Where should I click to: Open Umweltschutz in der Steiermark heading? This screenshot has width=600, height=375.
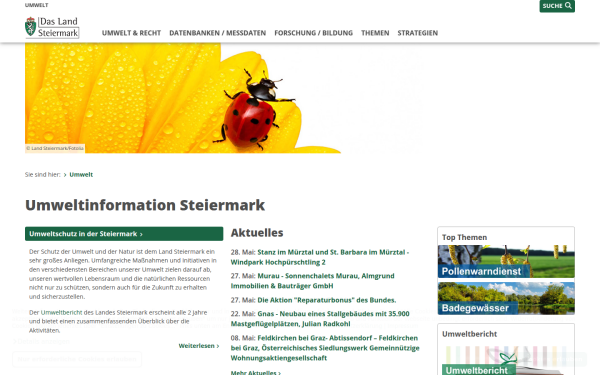point(124,234)
